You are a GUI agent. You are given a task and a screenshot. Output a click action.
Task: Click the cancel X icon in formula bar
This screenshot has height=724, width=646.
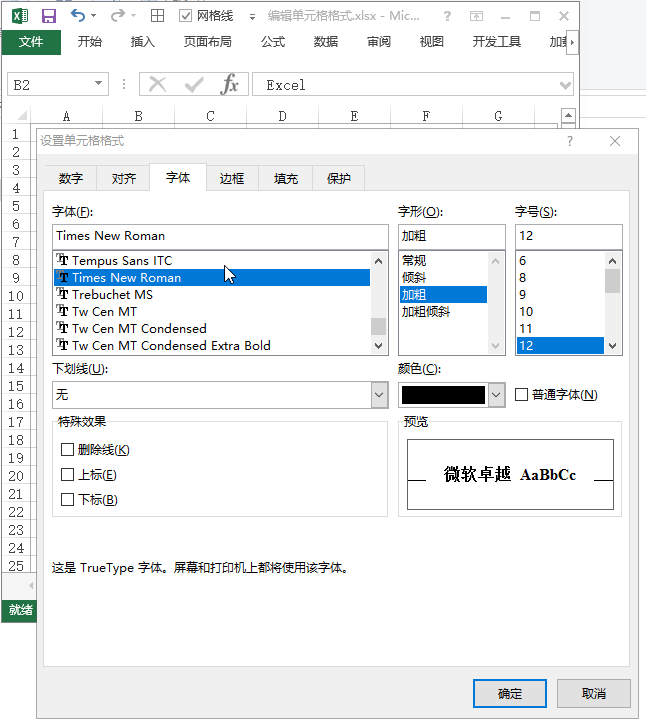tap(157, 85)
